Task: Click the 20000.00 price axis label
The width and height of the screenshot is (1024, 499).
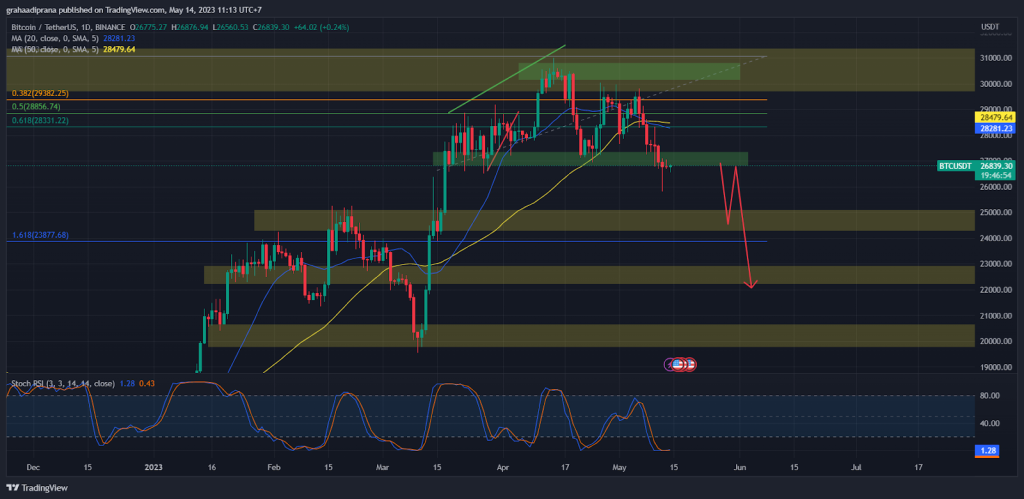Action: tap(997, 342)
